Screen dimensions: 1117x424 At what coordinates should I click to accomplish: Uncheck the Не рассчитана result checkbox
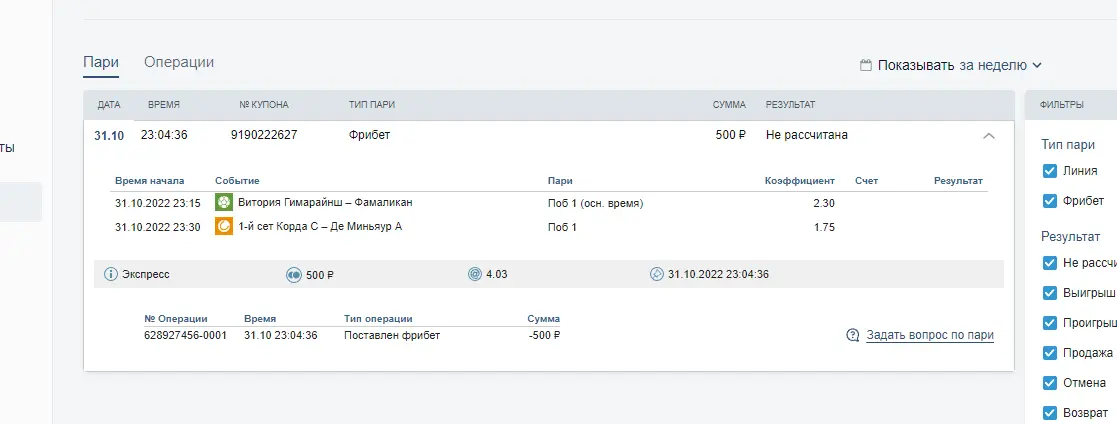pyautogui.click(x=1049, y=263)
